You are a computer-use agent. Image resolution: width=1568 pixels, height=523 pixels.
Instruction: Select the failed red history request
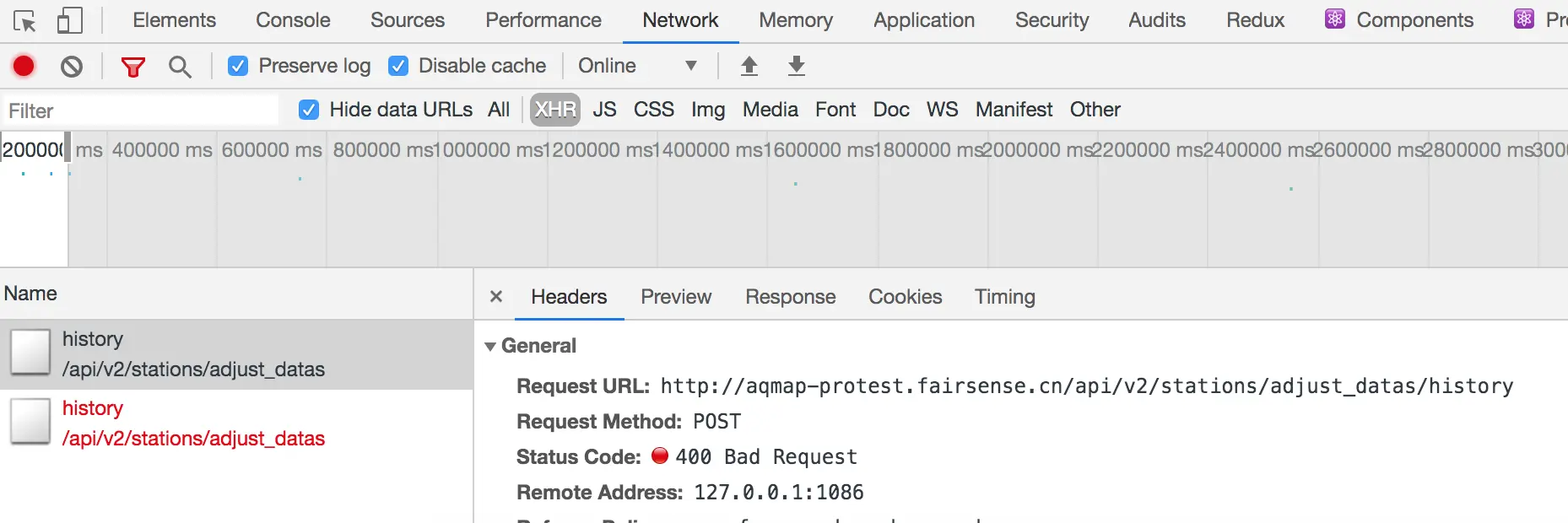click(x=236, y=423)
